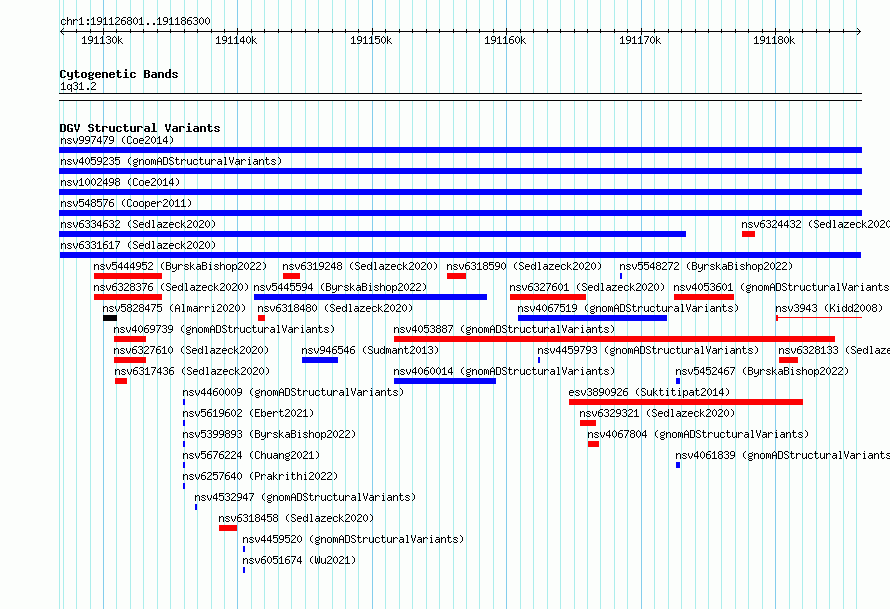Click the right arrowhead of the ruler
890x609 pixels.
859,31
